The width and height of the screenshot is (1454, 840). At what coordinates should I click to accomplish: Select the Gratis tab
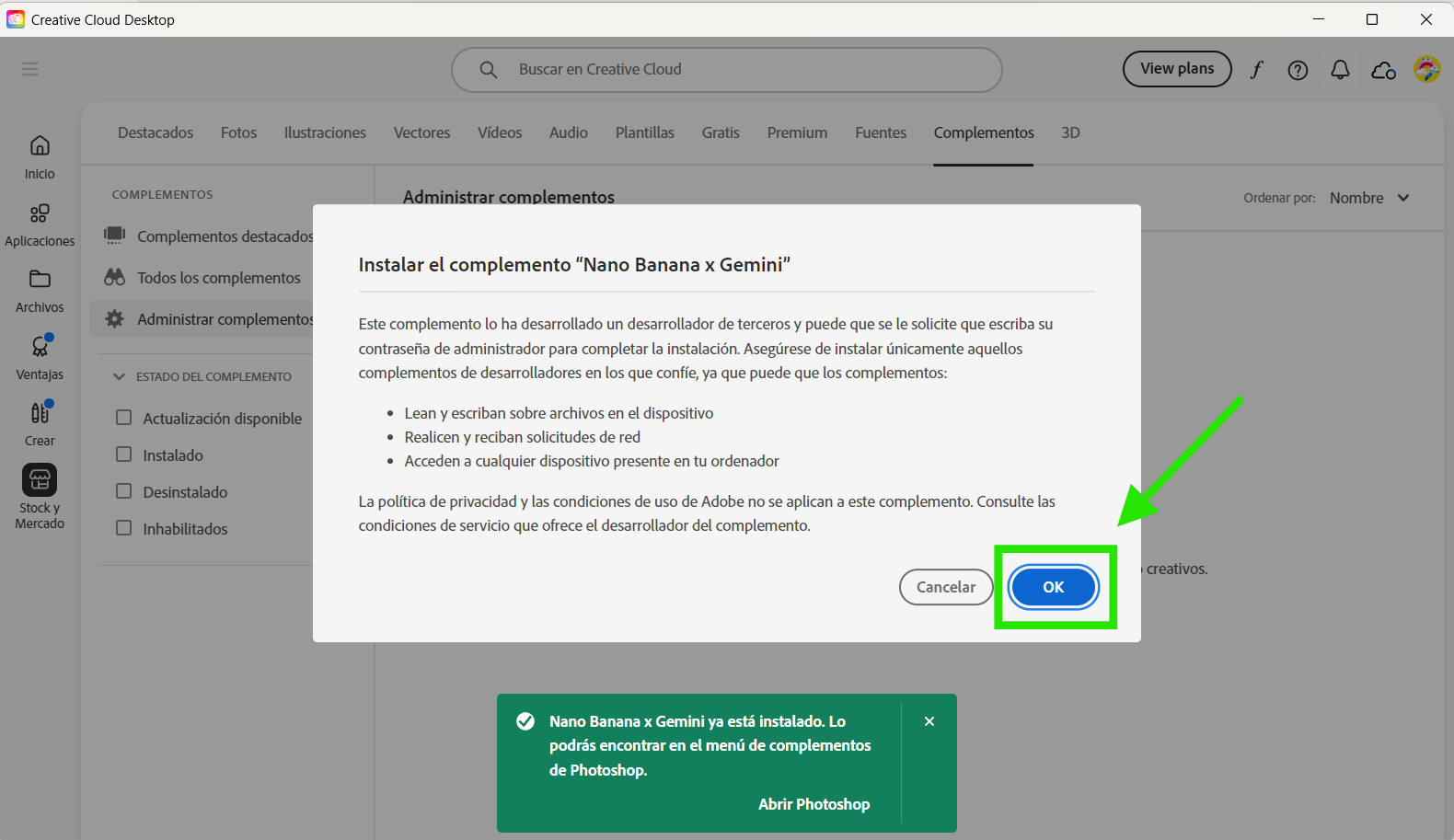point(721,132)
